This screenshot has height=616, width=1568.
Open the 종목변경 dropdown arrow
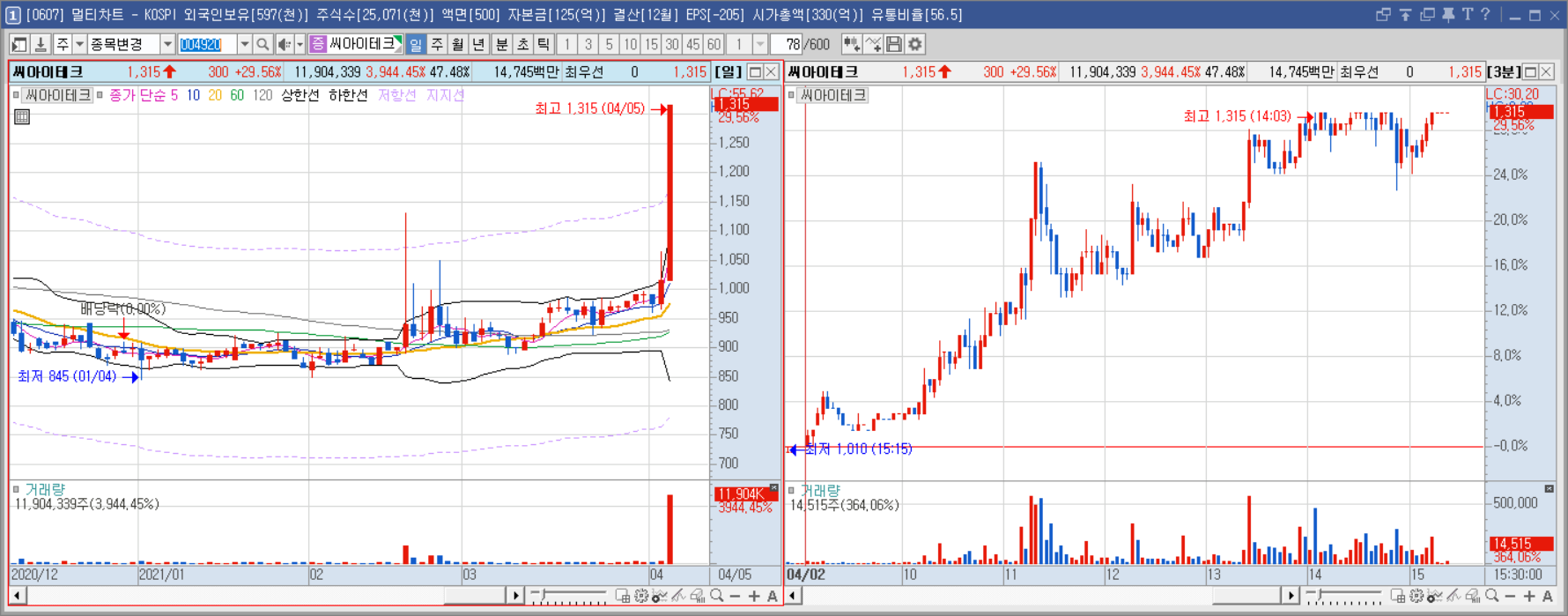pyautogui.click(x=166, y=44)
